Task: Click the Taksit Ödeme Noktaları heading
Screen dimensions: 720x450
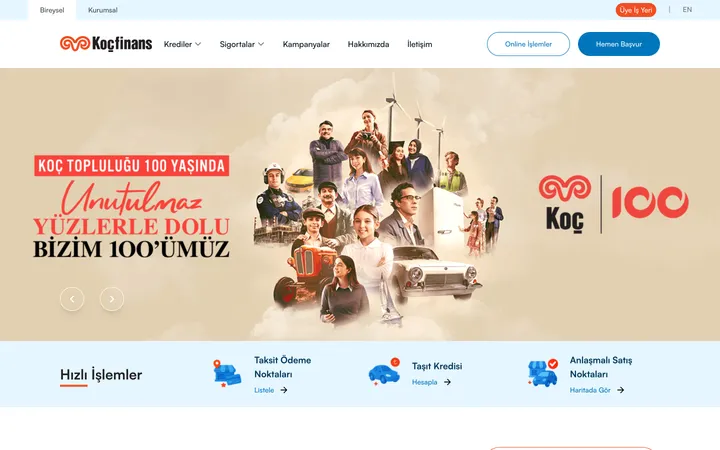Action: pyautogui.click(x=282, y=367)
